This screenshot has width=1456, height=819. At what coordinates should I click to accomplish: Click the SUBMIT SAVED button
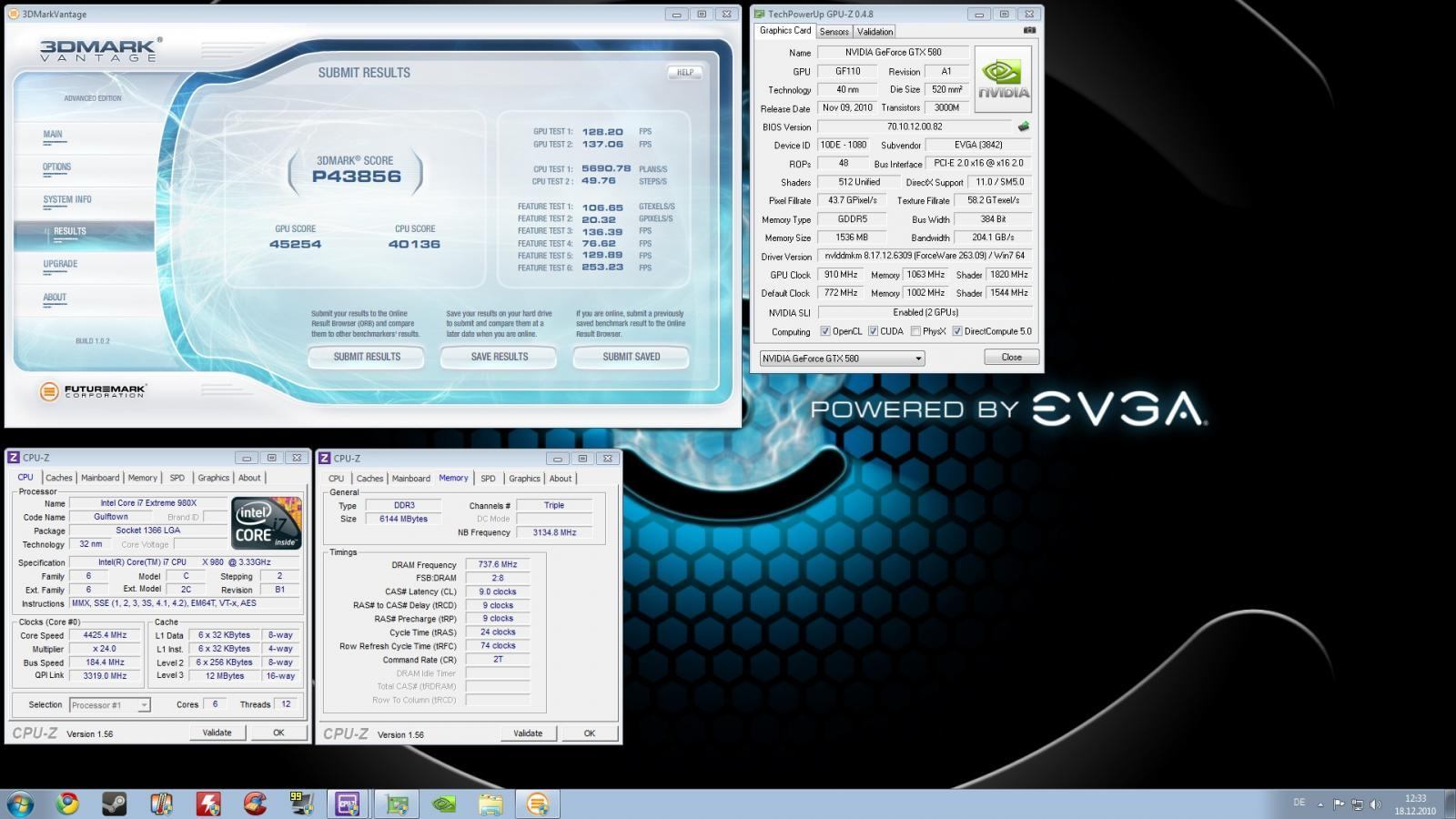coord(632,357)
